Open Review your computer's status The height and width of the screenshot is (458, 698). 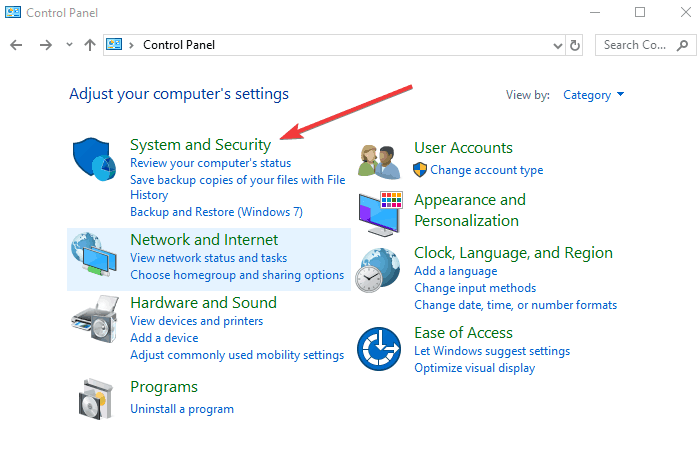[x=211, y=163]
